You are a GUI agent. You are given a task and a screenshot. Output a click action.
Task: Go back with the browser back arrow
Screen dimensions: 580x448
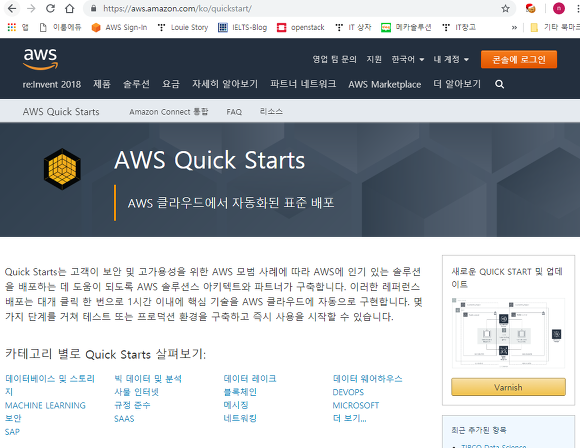[x=12, y=9]
